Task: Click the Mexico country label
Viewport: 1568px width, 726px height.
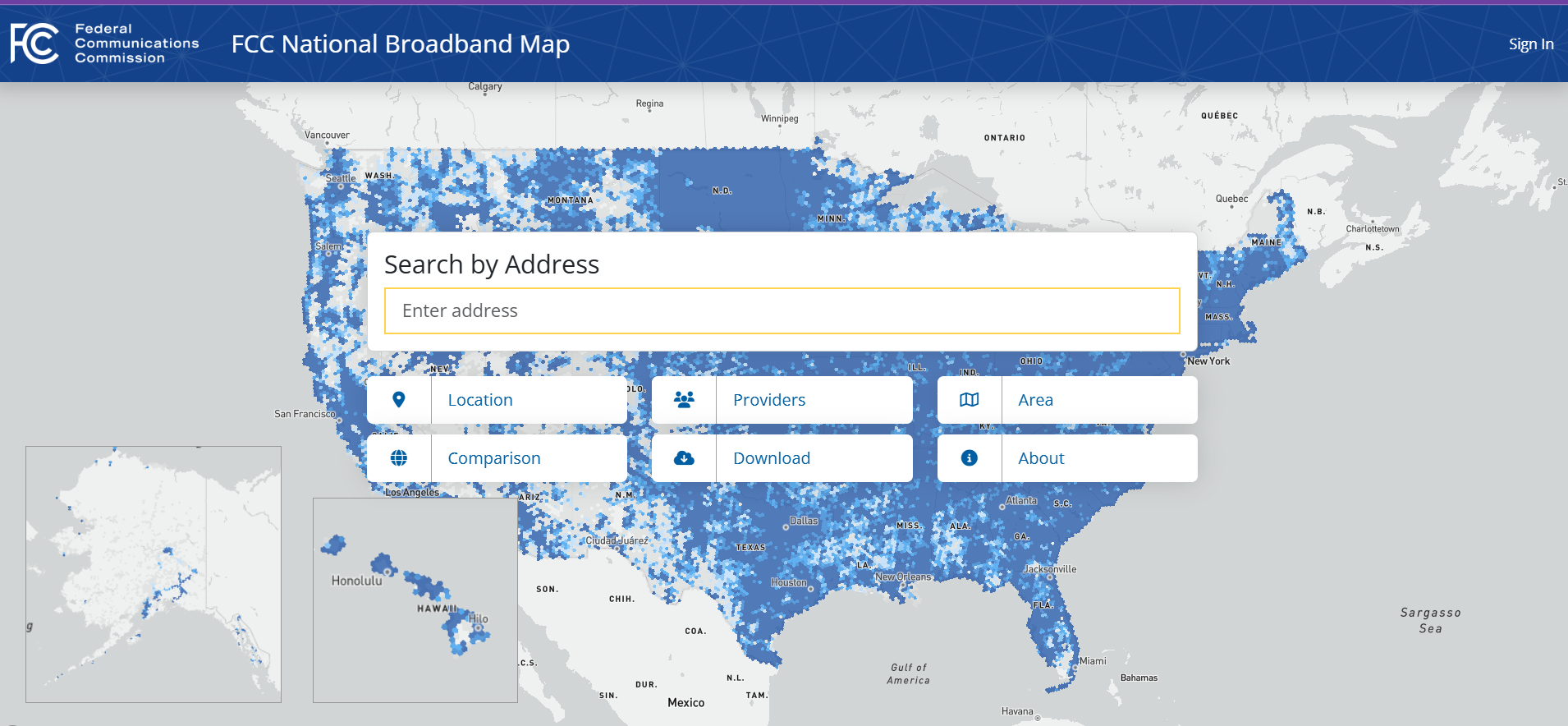Action: tap(685, 703)
